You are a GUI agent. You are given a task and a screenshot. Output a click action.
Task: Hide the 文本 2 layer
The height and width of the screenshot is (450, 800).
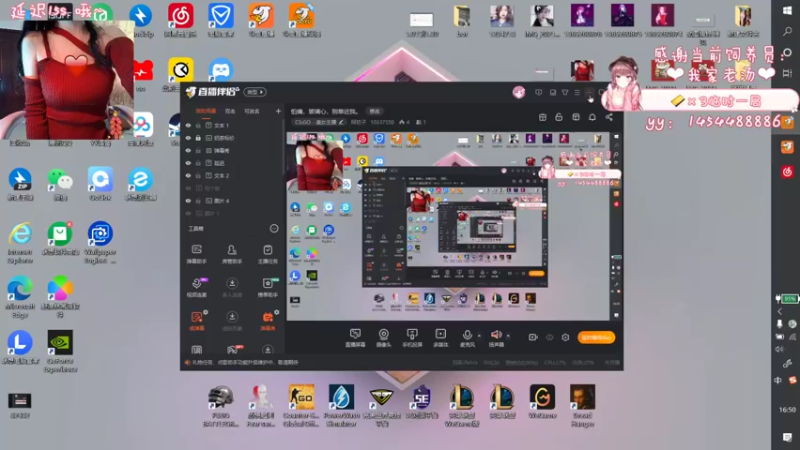tap(188, 176)
